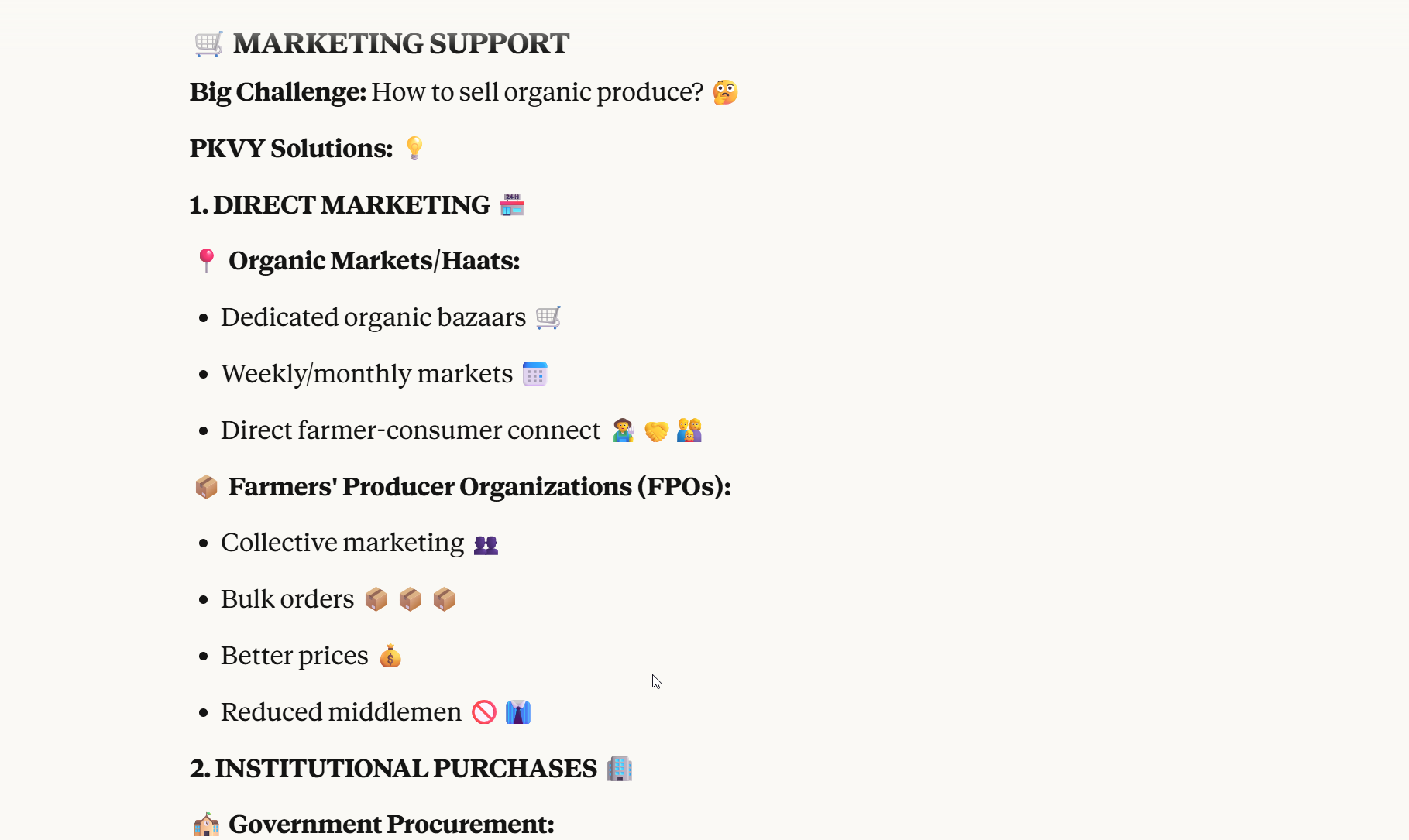Click the calendar emoji after Weekly/monthly markets
1409x840 pixels.
coord(534,374)
